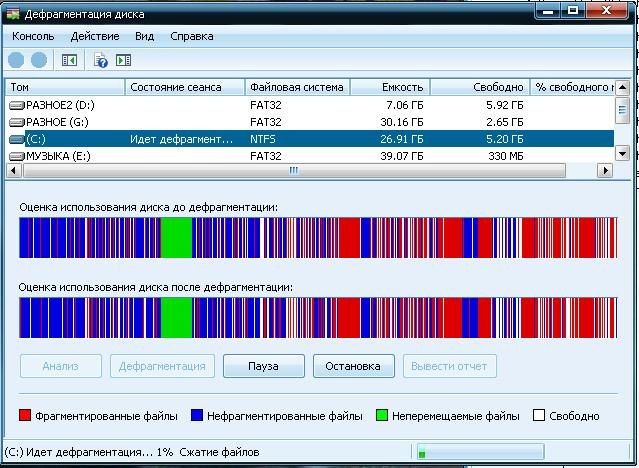The image size is (639, 468).
Task: Open the Справка menu
Action: click(191, 36)
